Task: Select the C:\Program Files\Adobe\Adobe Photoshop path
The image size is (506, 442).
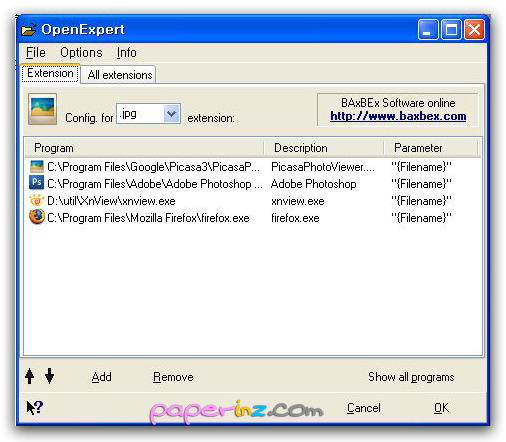Action: (x=155, y=184)
